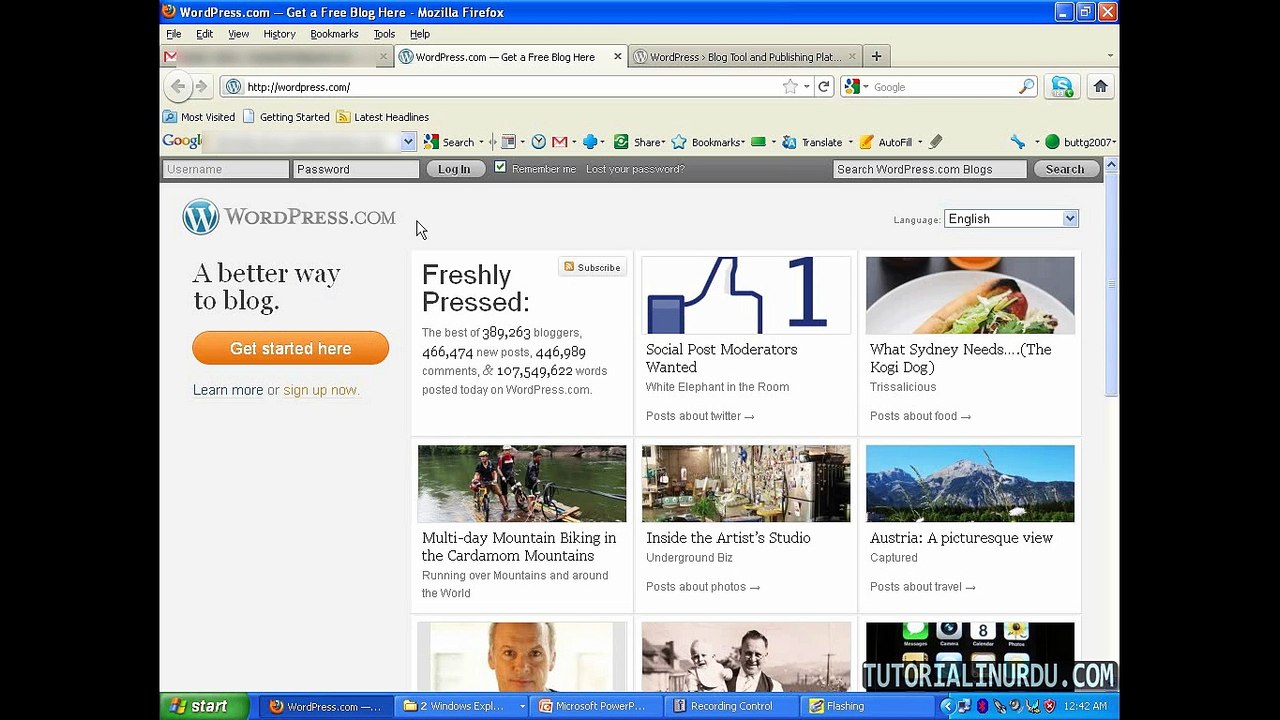Image resolution: width=1280 pixels, height=720 pixels.
Task: Close the WordPress Blog Tool tab
Action: pos(852,57)
